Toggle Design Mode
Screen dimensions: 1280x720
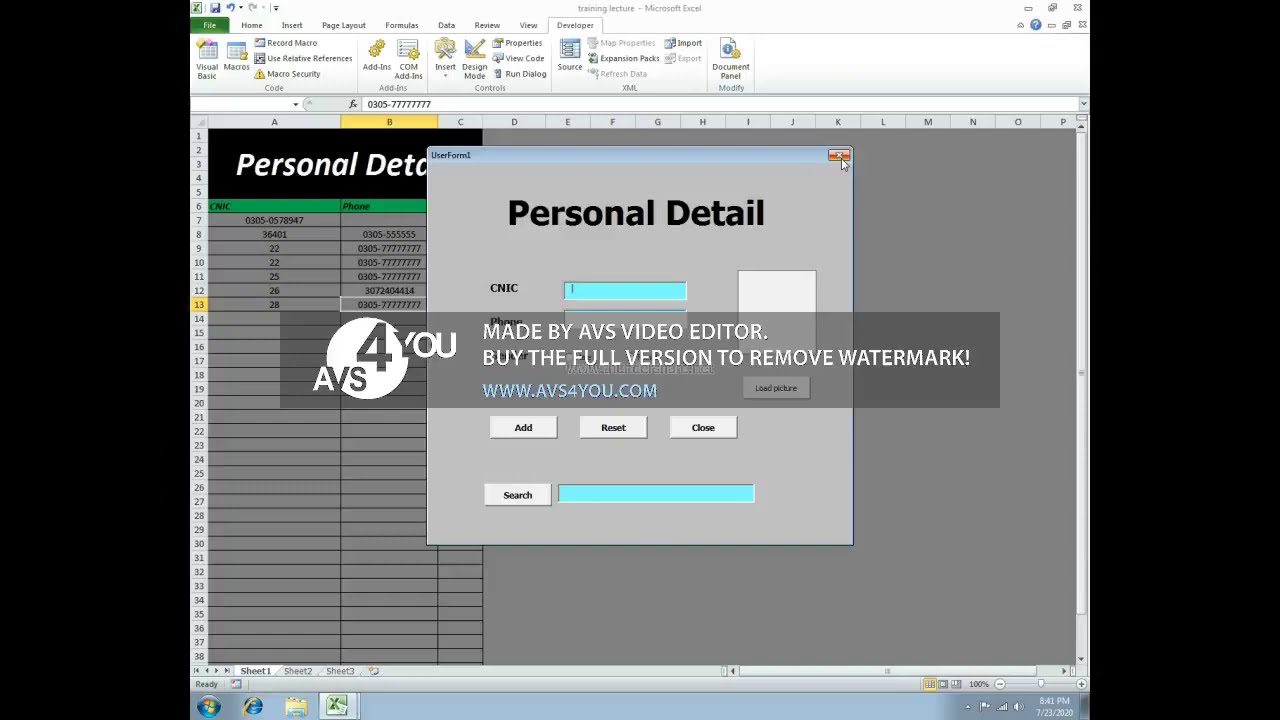point(474,60)
